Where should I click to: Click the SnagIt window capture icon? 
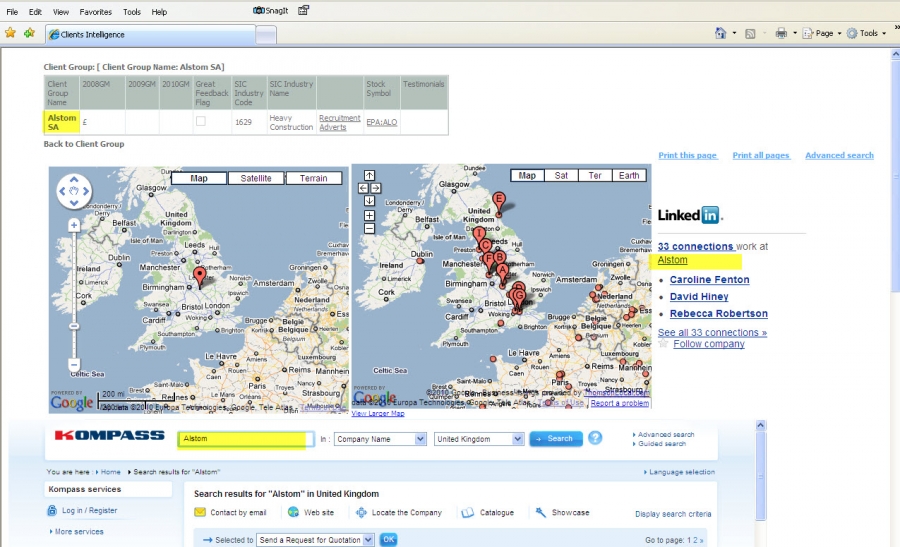[304, 10]
